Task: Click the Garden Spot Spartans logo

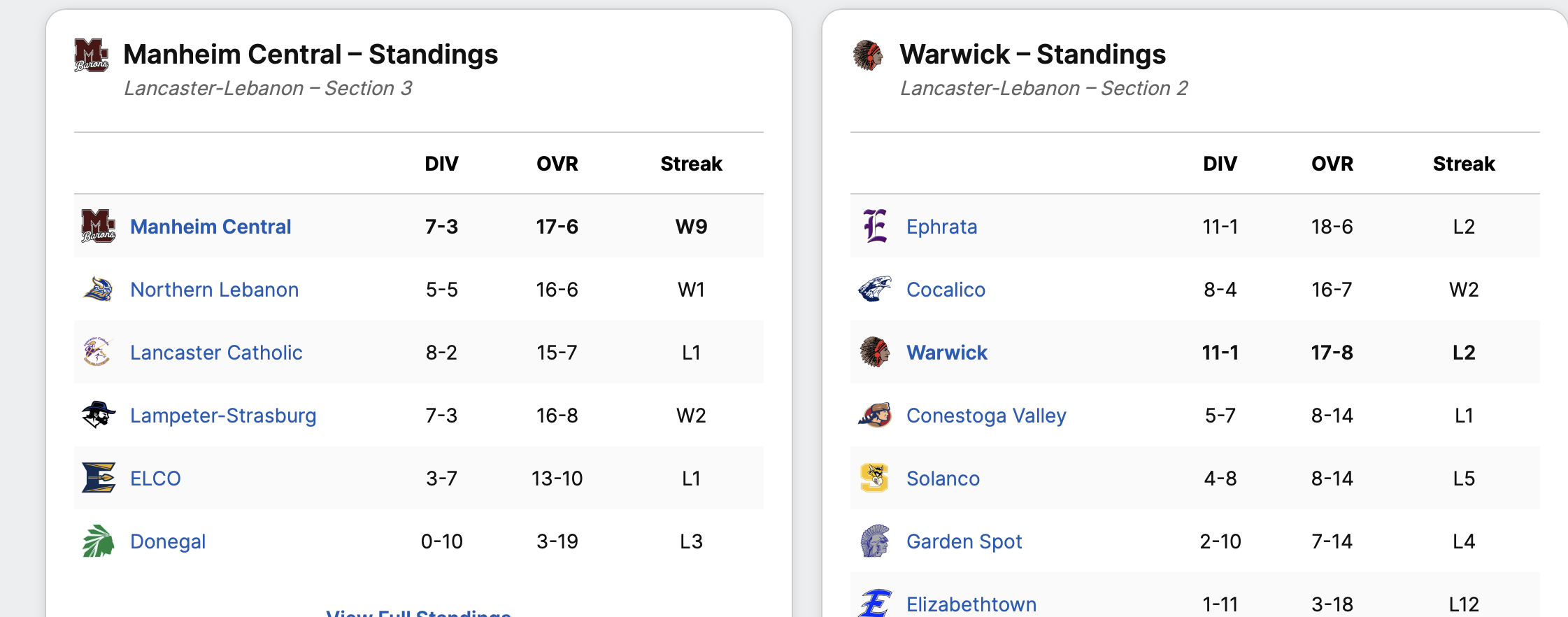Action: tap(874, 541)
